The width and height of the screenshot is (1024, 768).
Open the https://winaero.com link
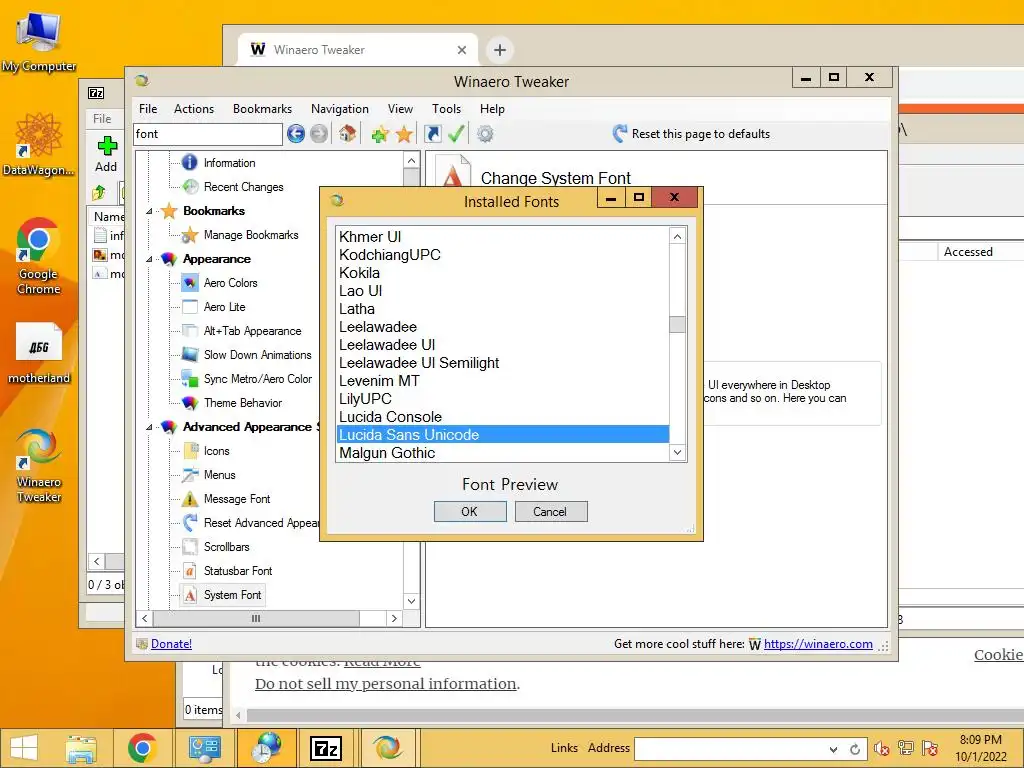[x=818, y=644]
